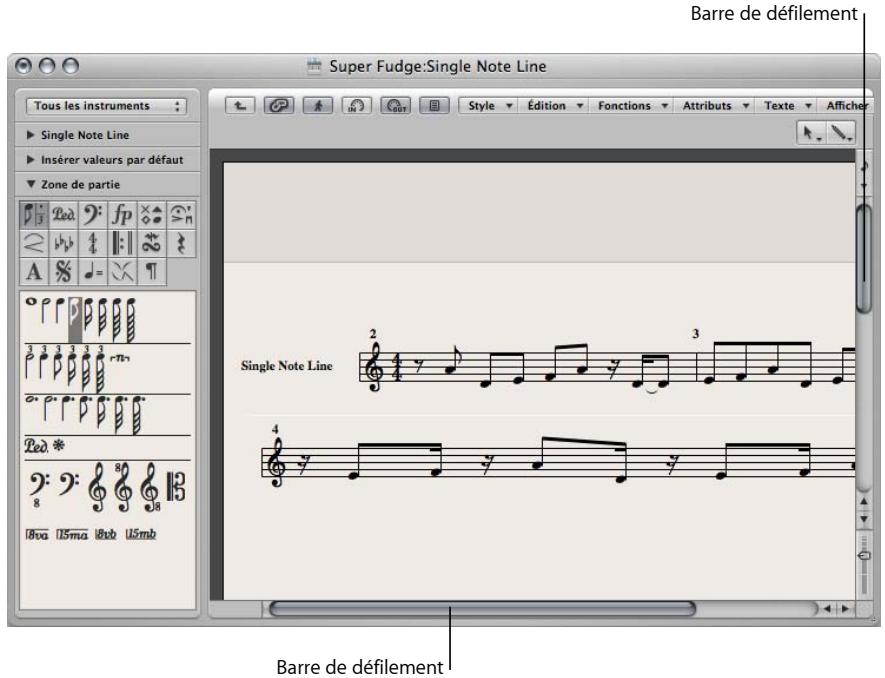The image size is (885, 678).
Task: Open the Tous les instruments pop-up menu
Action: point(106,106)
